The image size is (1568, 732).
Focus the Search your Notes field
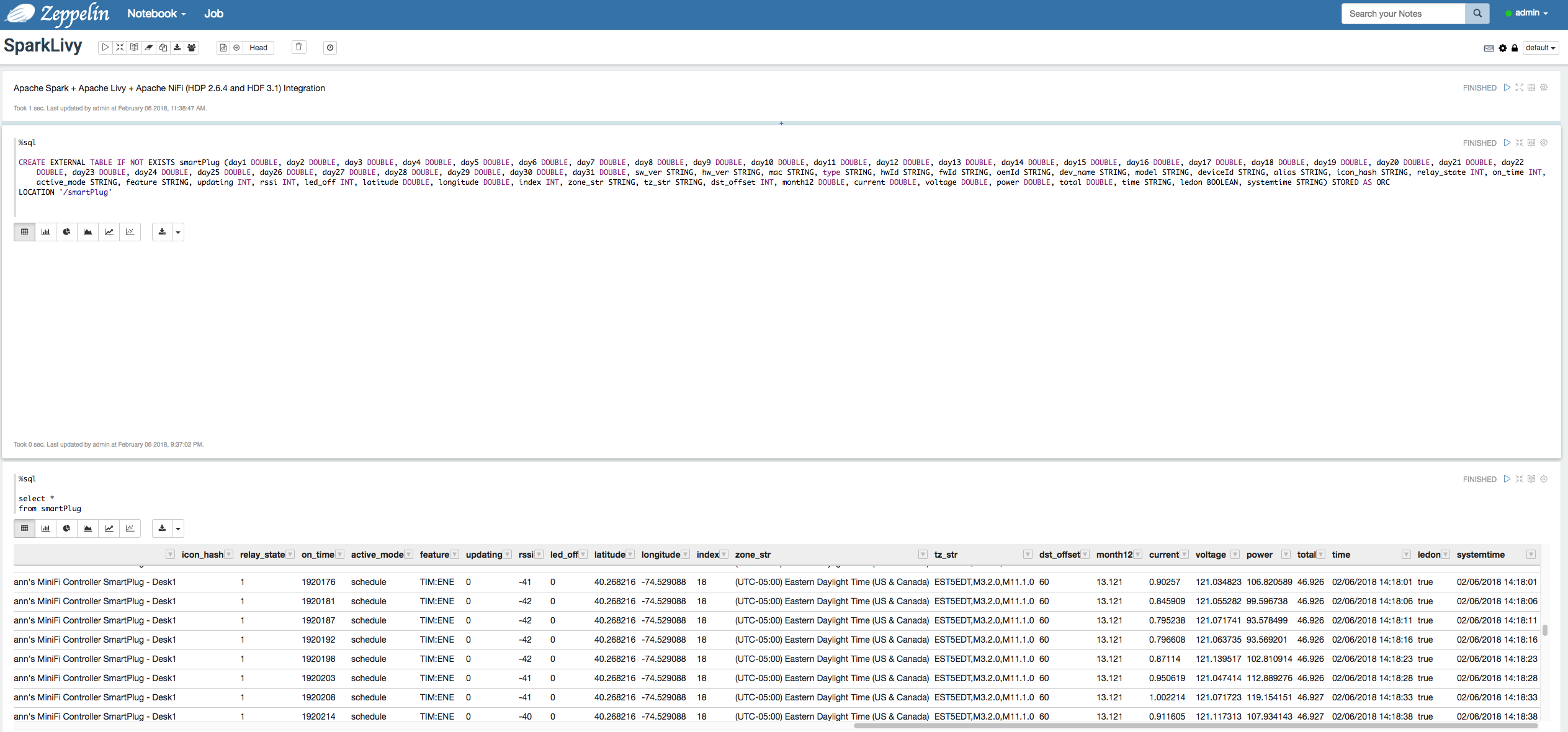(x=1402, y=14)
